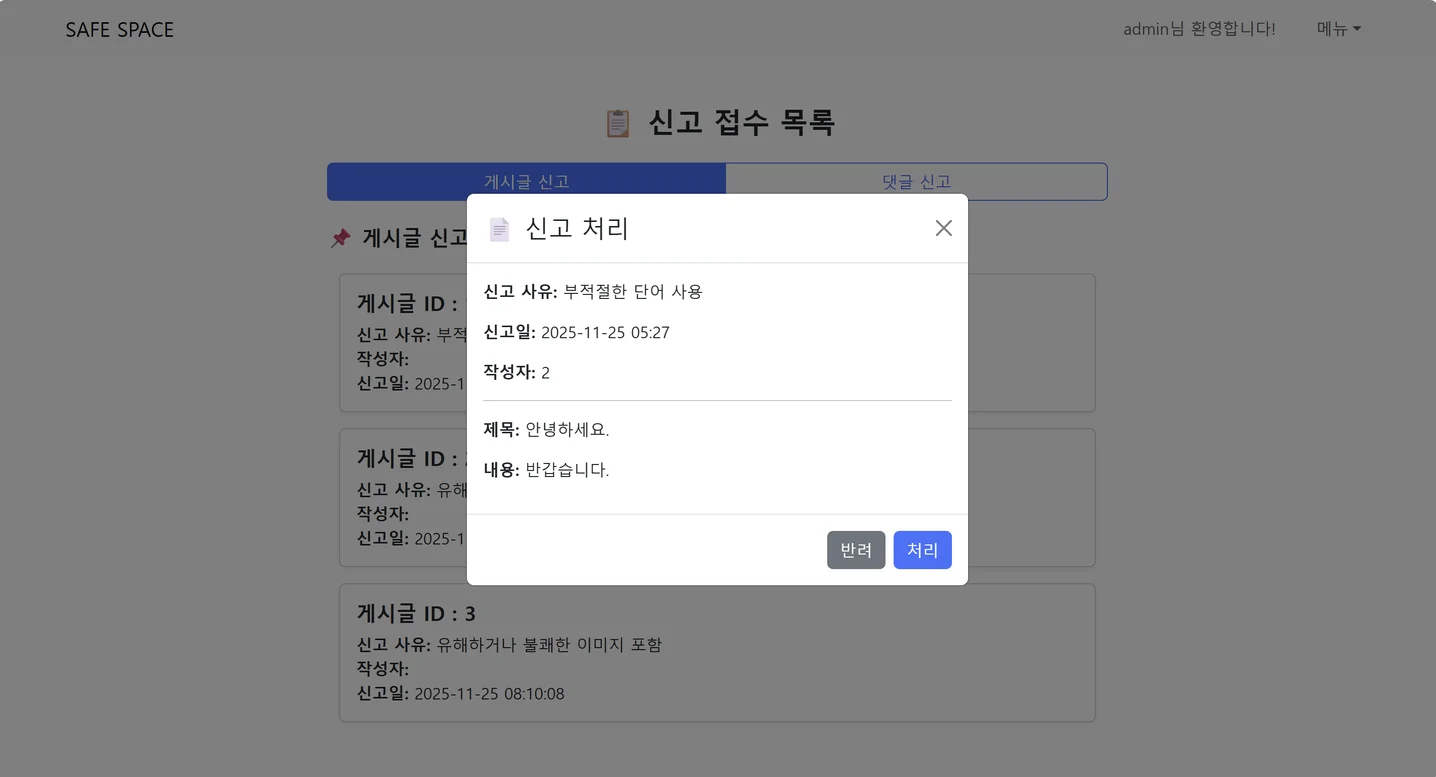The image size is (1436, 777).
Task: Click the SAFE SPACE logo
Action: pos(119,29)
